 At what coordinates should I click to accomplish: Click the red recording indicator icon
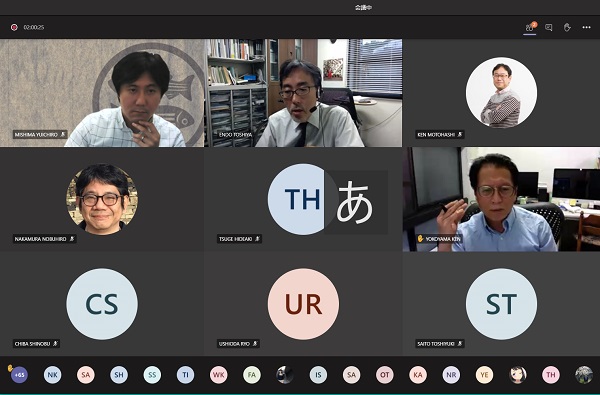[x=14, y=28]
